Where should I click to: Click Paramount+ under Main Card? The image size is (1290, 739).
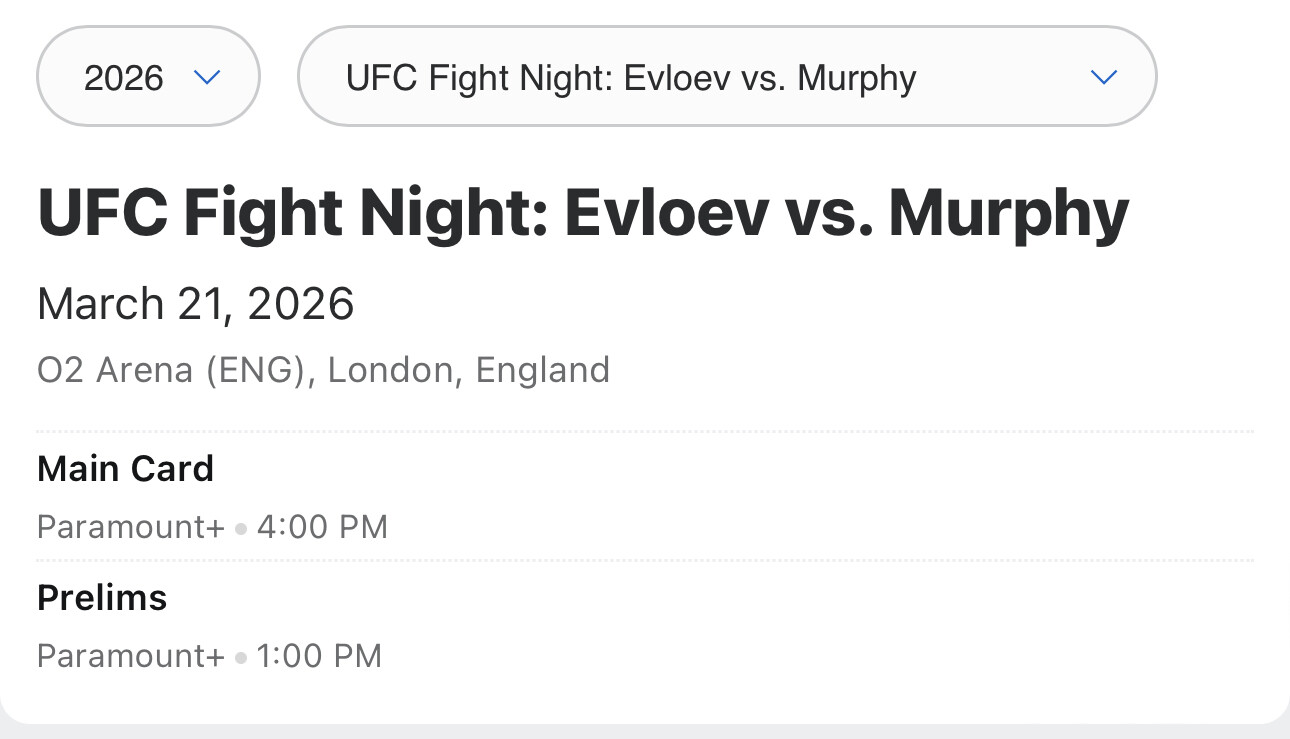click(131, 527)
